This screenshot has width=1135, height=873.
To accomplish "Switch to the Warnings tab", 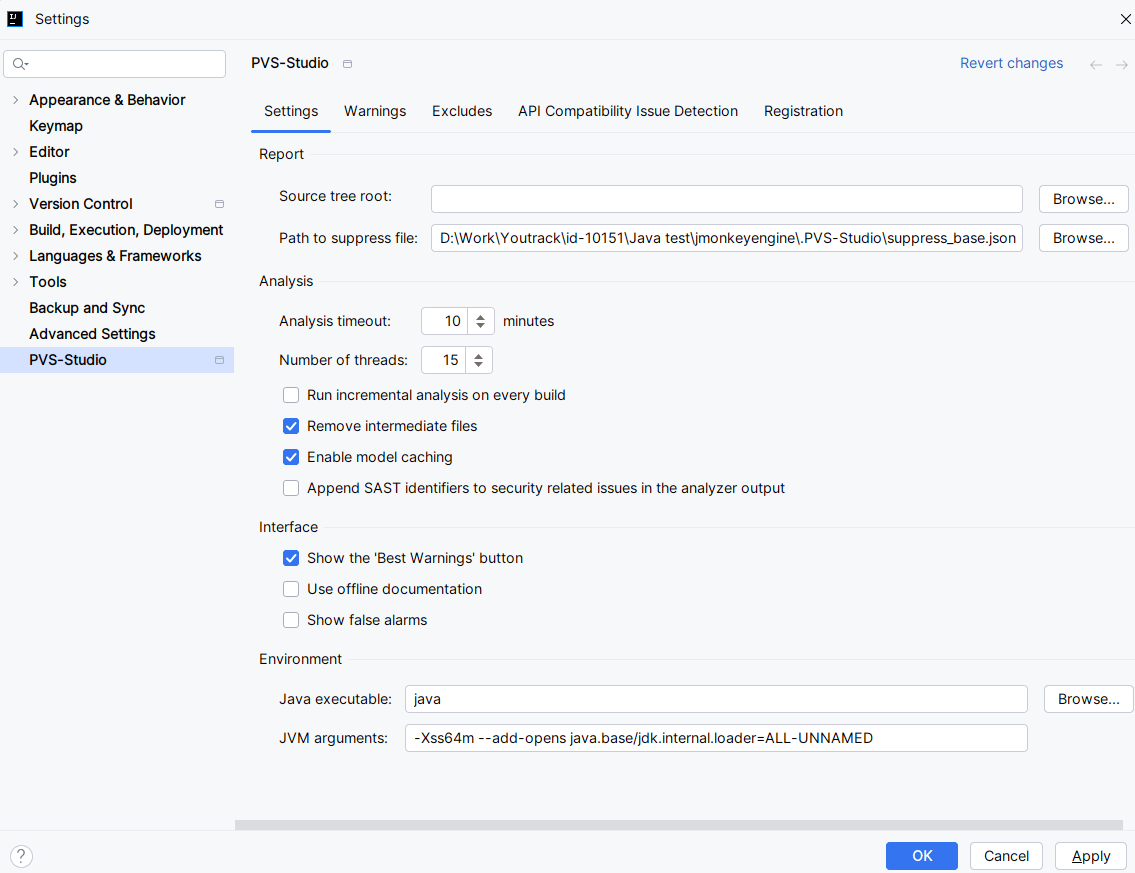I will coord(375,111).
